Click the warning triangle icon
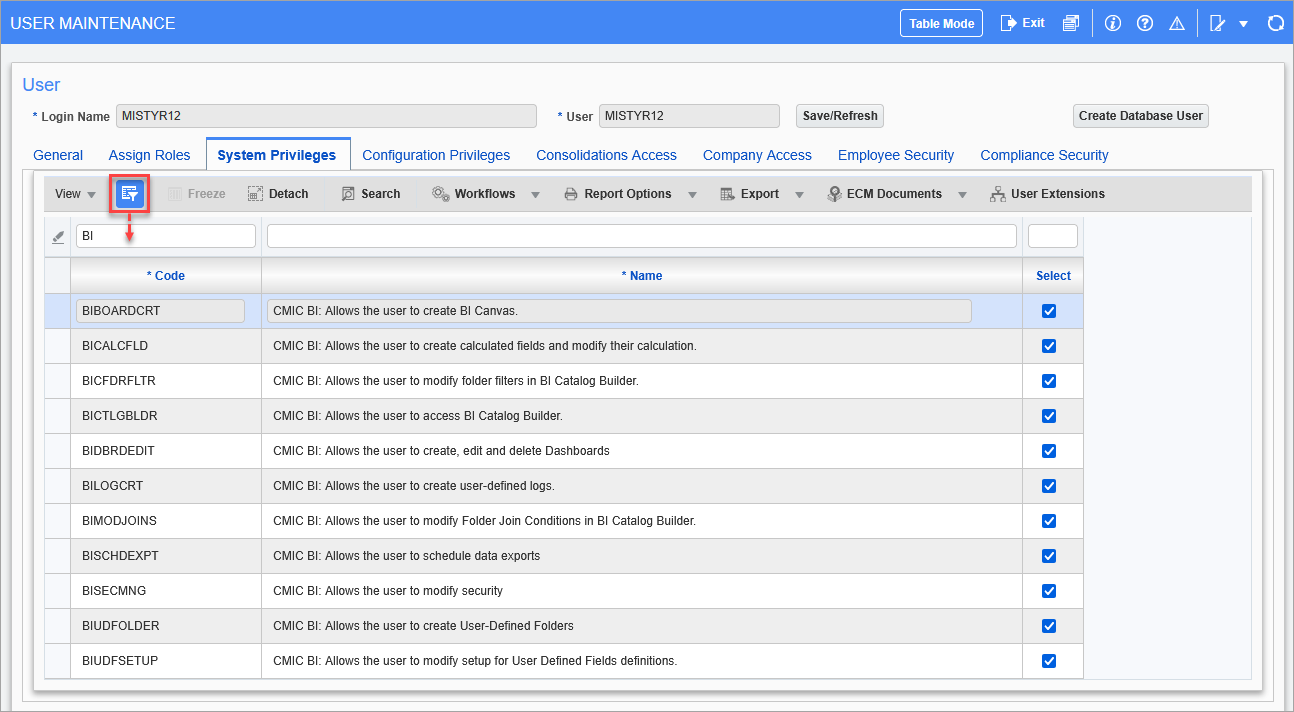The height and width of the screenshot is (712, 1294). pyautogui.click(x=1177, y=23)
